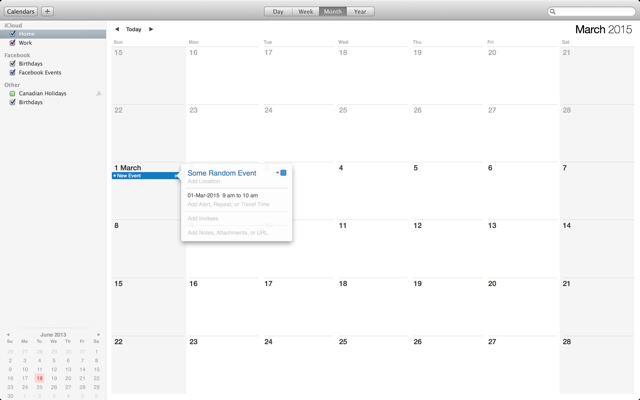Select March 4 day cell

[372, 191]
